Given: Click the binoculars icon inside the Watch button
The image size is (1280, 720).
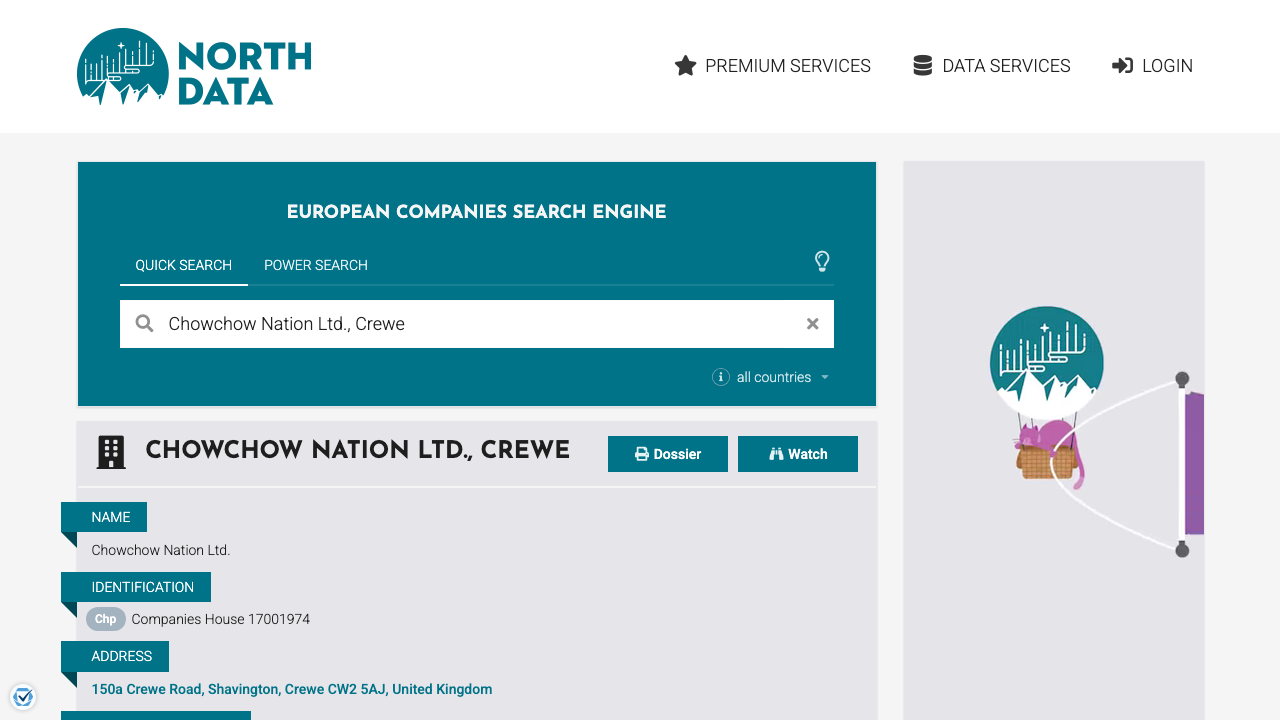Looking at the screenshot, I should 777,453.
